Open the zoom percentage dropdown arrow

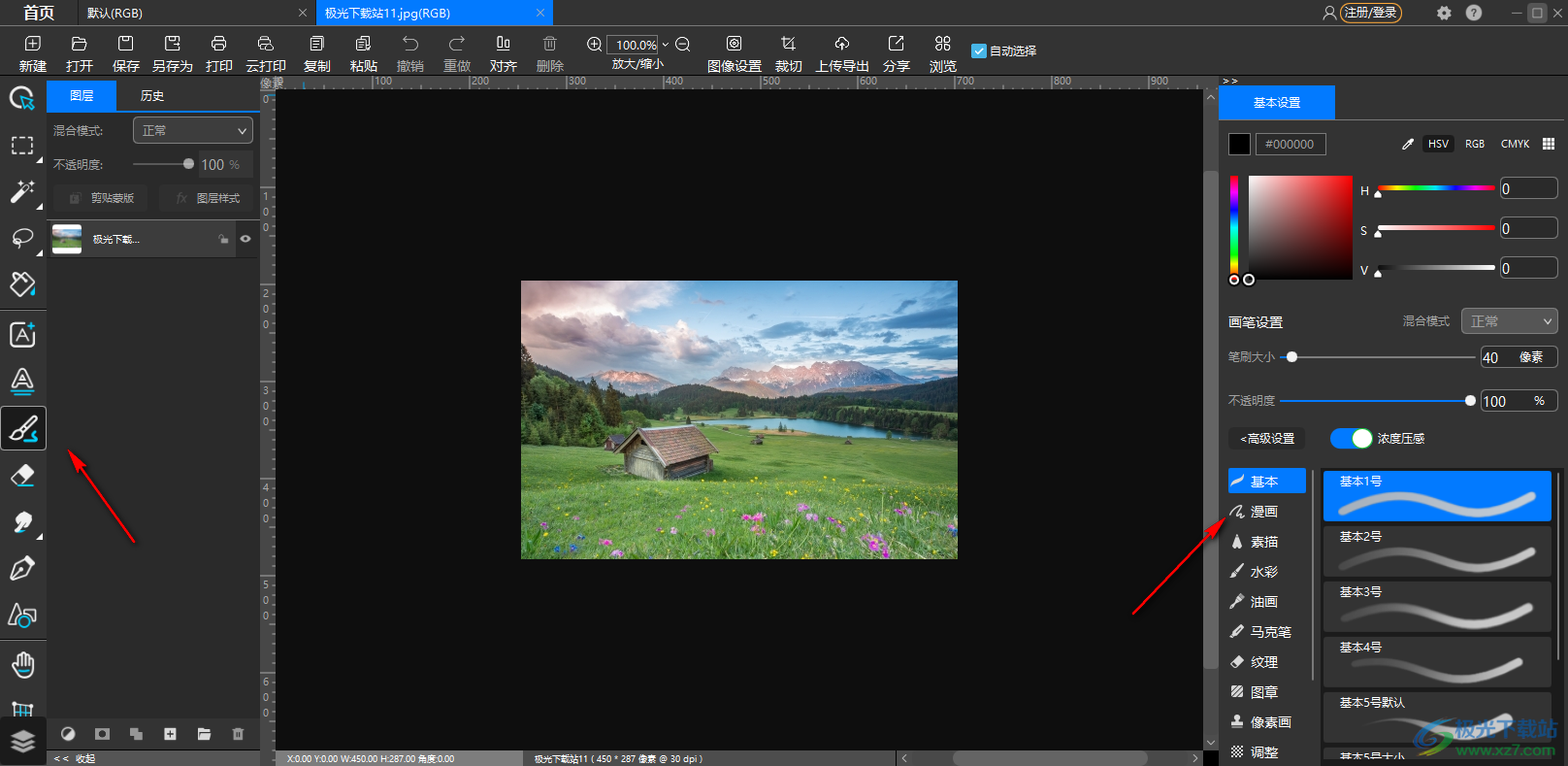click(x=666, y=45)
